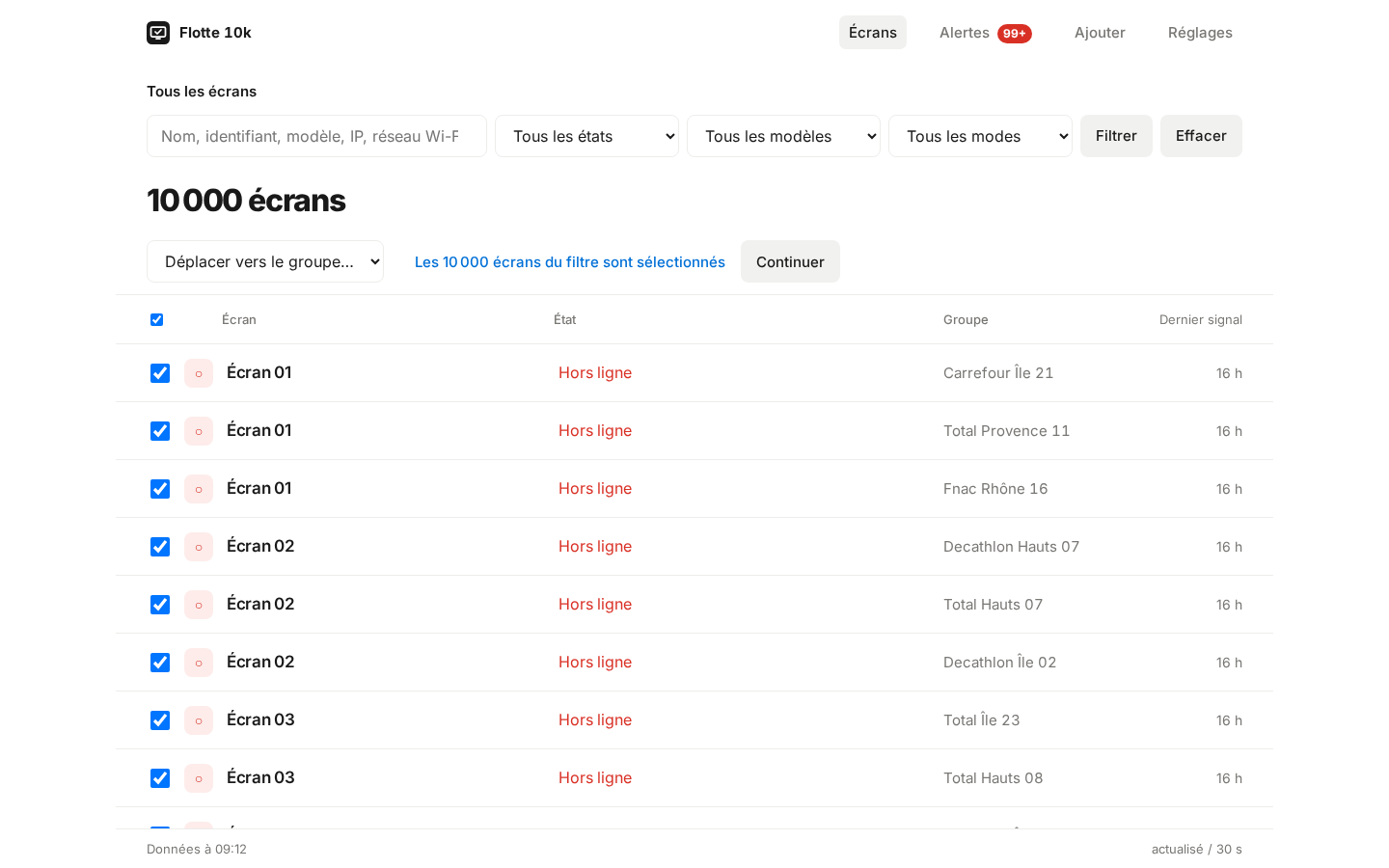Open the "Tous les modèles" dropdown
This screenshot has height=868, width=1389.
tap(783, 136)
